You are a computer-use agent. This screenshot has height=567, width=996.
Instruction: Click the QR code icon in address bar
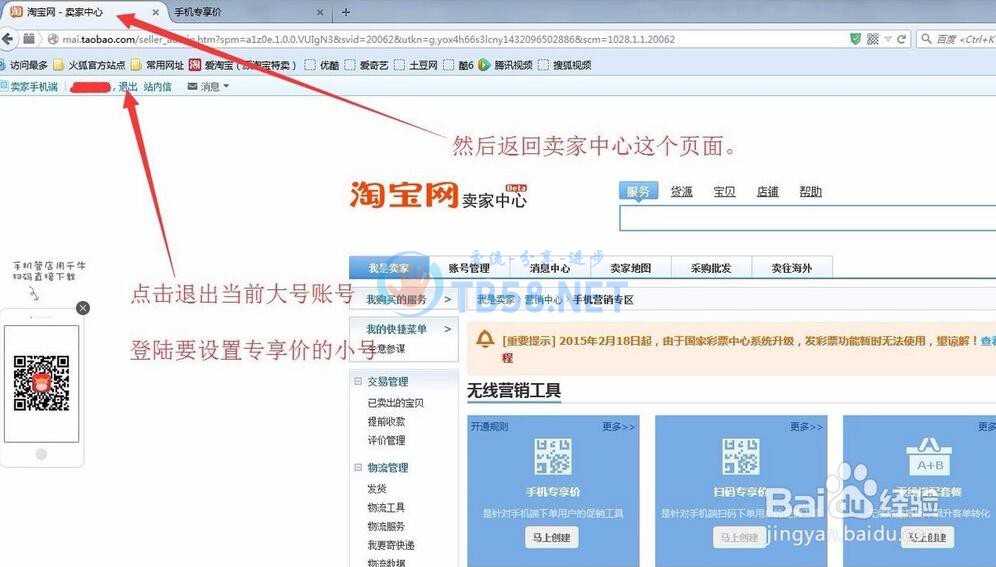[x=873, y=39]
